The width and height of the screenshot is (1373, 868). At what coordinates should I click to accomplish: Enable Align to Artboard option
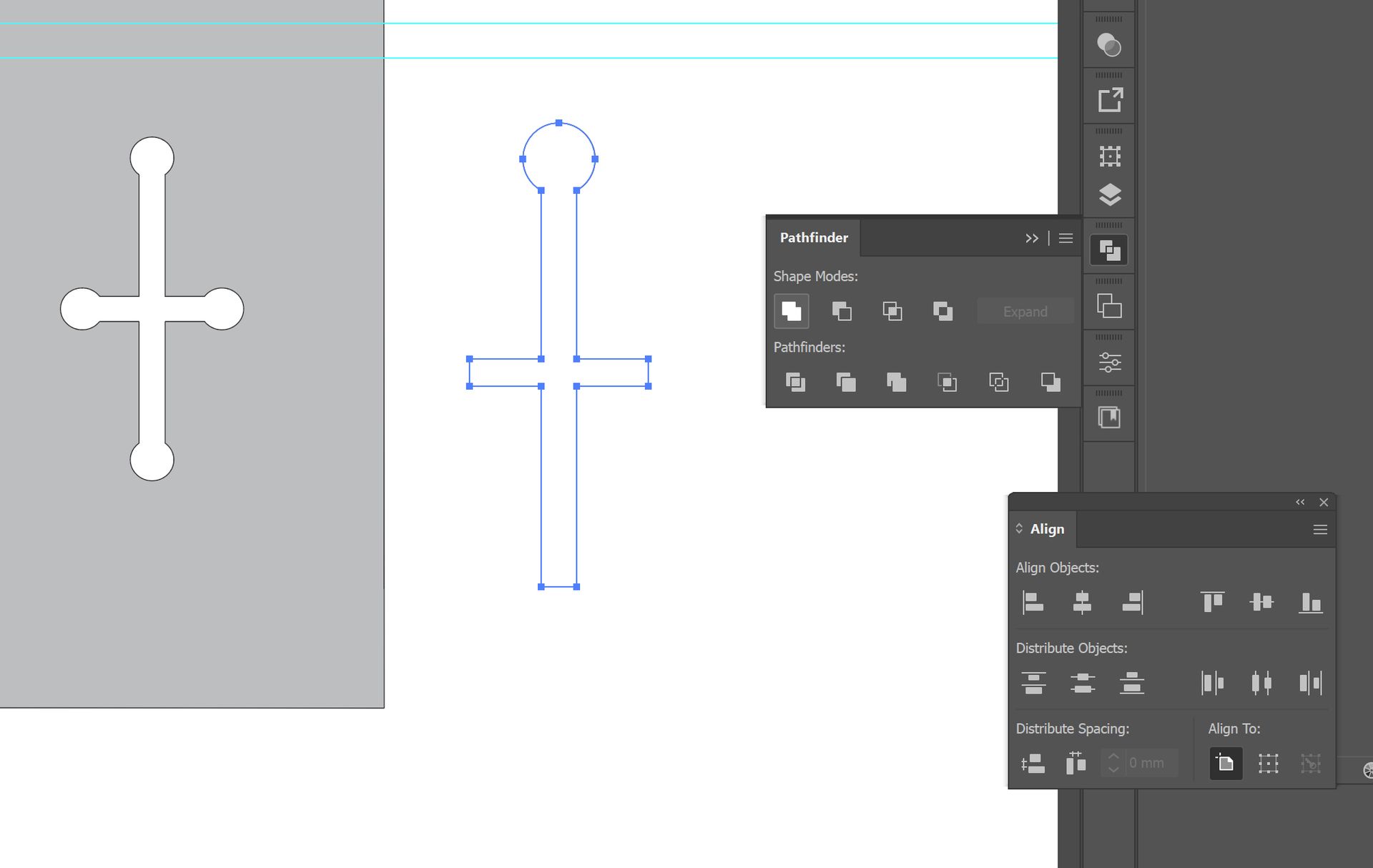1225,763
